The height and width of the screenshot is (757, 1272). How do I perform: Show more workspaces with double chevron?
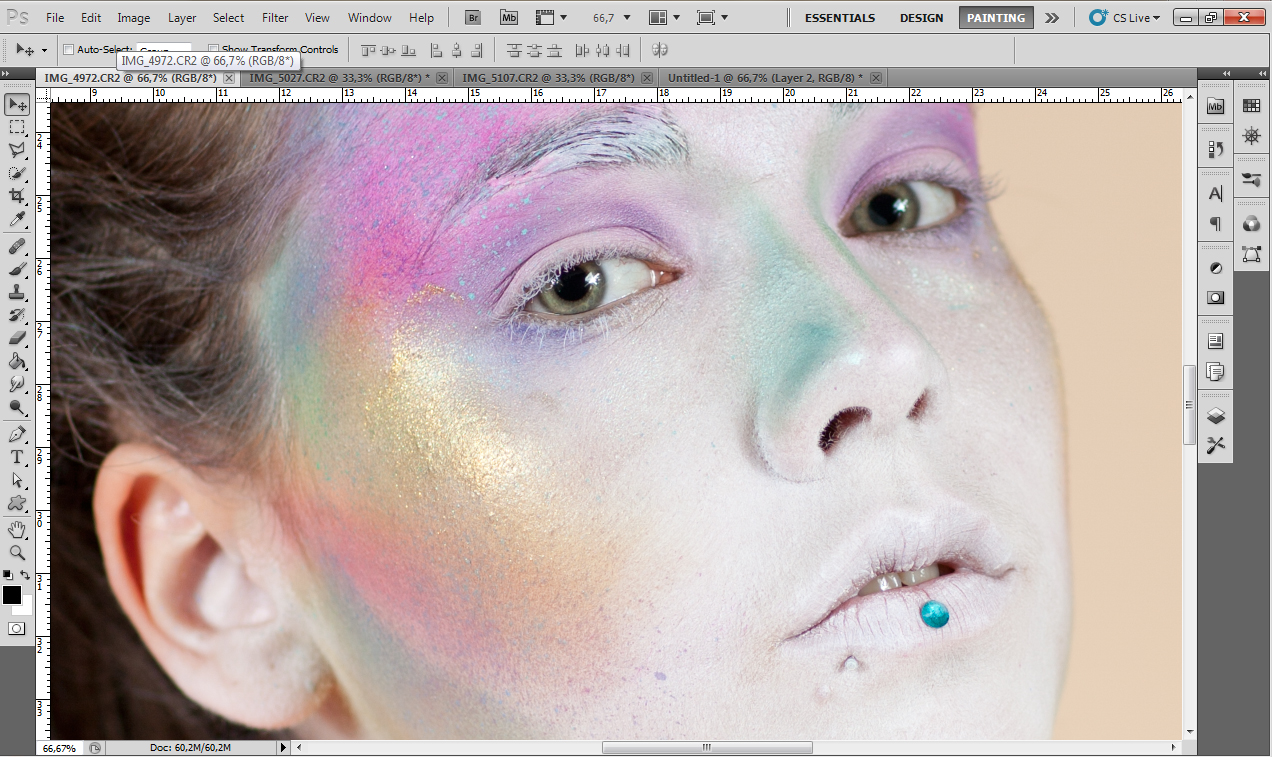click(1051, 17)
